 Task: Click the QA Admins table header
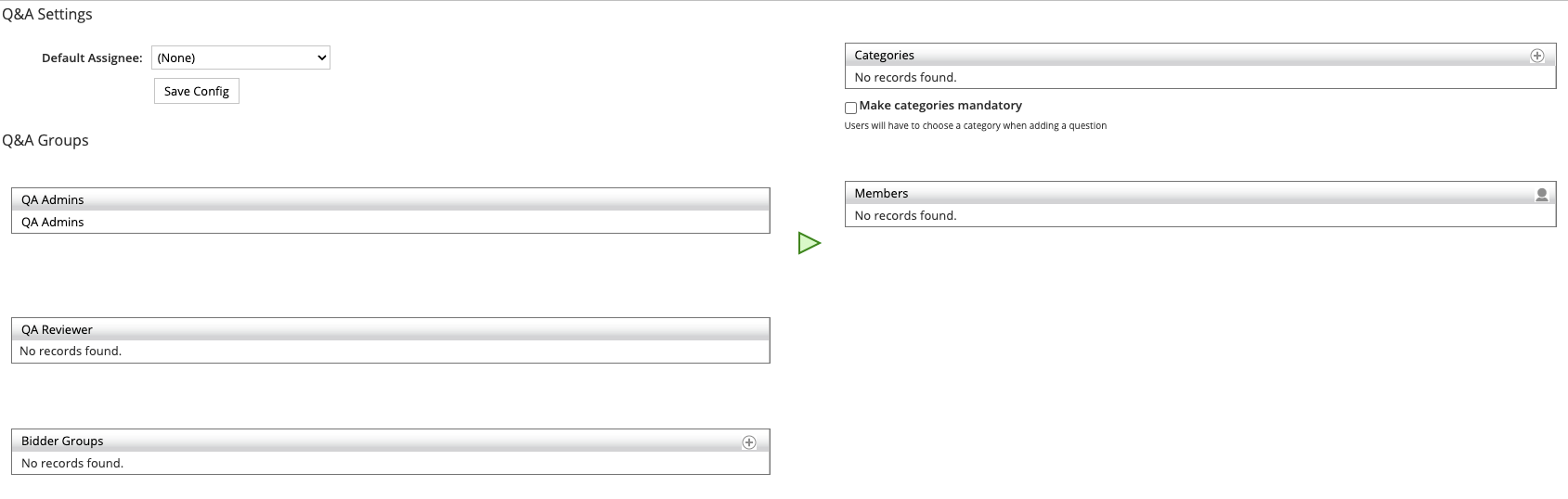click(x=391, y=199)
